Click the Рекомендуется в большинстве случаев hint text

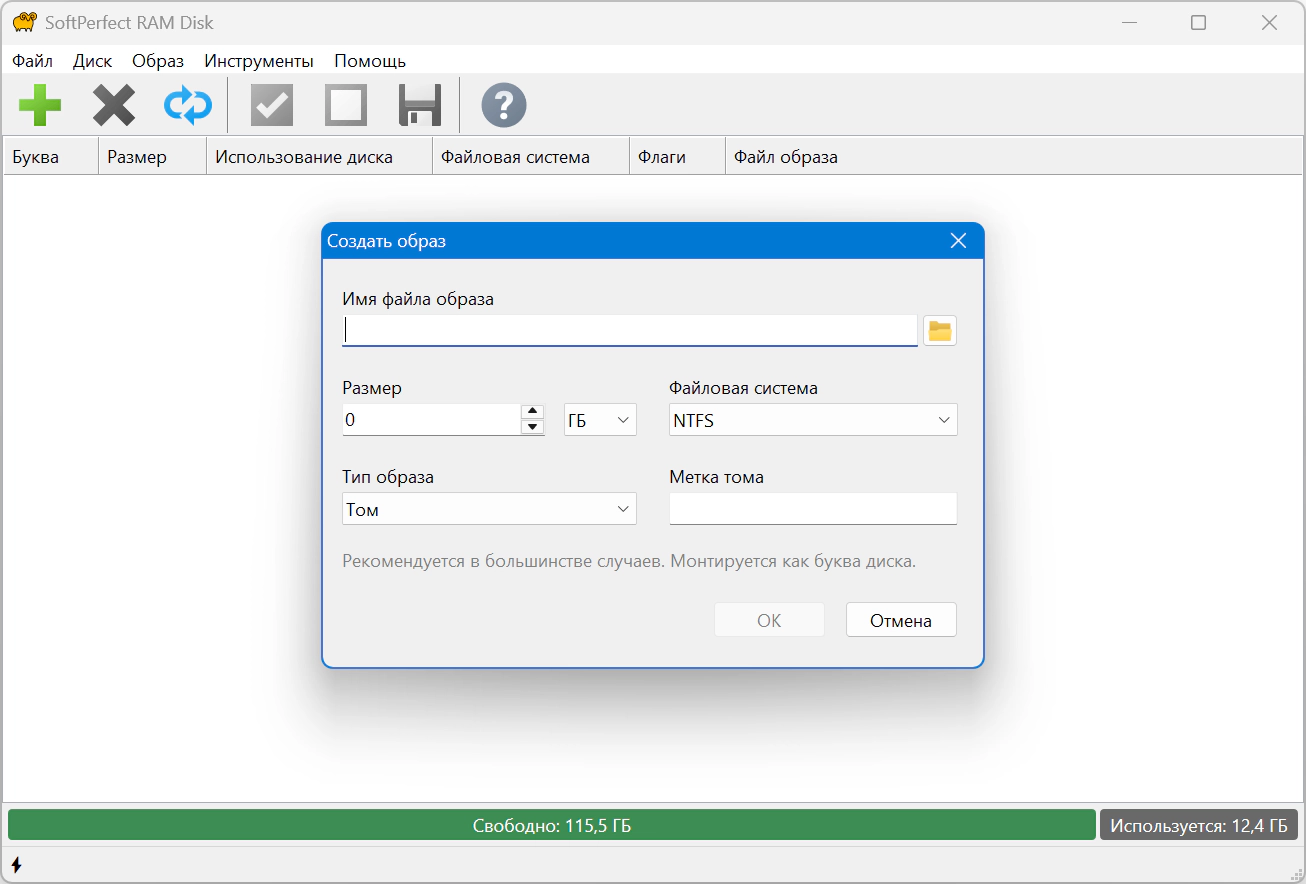629,561
